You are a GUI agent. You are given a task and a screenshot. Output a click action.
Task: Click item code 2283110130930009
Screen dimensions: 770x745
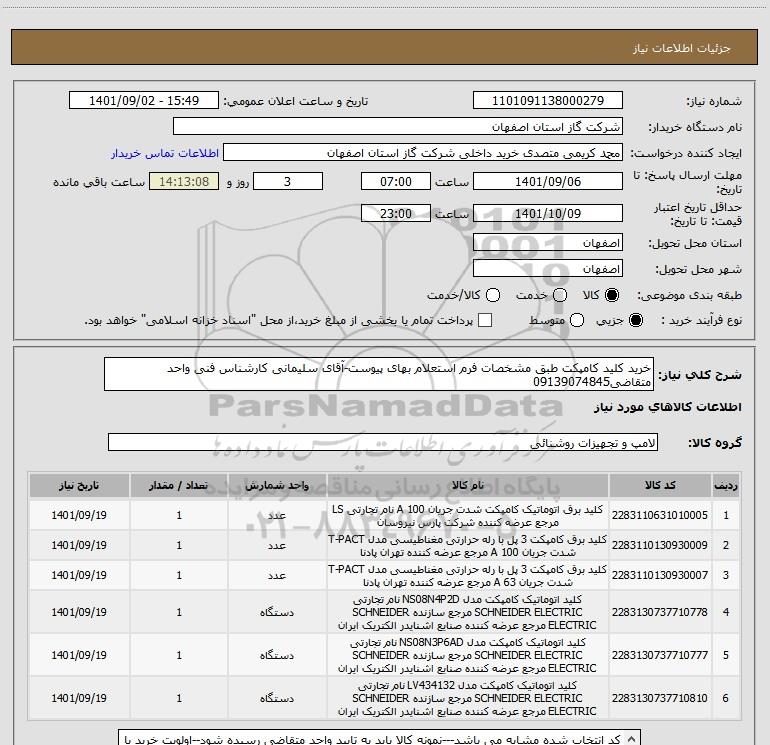pyautogui.click(x=660, y=545)
